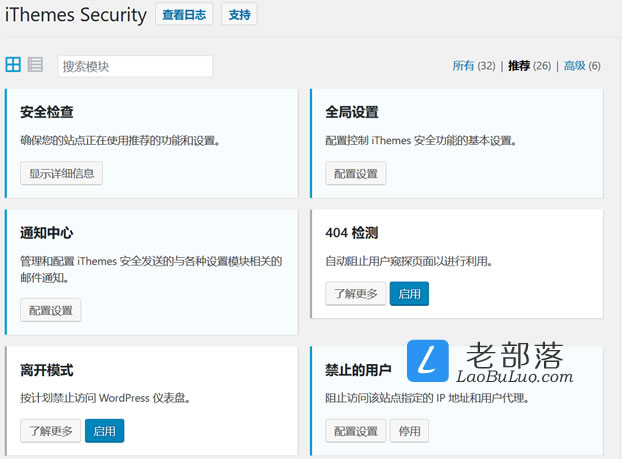Click 了解更多 in 404 检测 card
This screenshot has height=459, width=622.
tap(355, 294)
